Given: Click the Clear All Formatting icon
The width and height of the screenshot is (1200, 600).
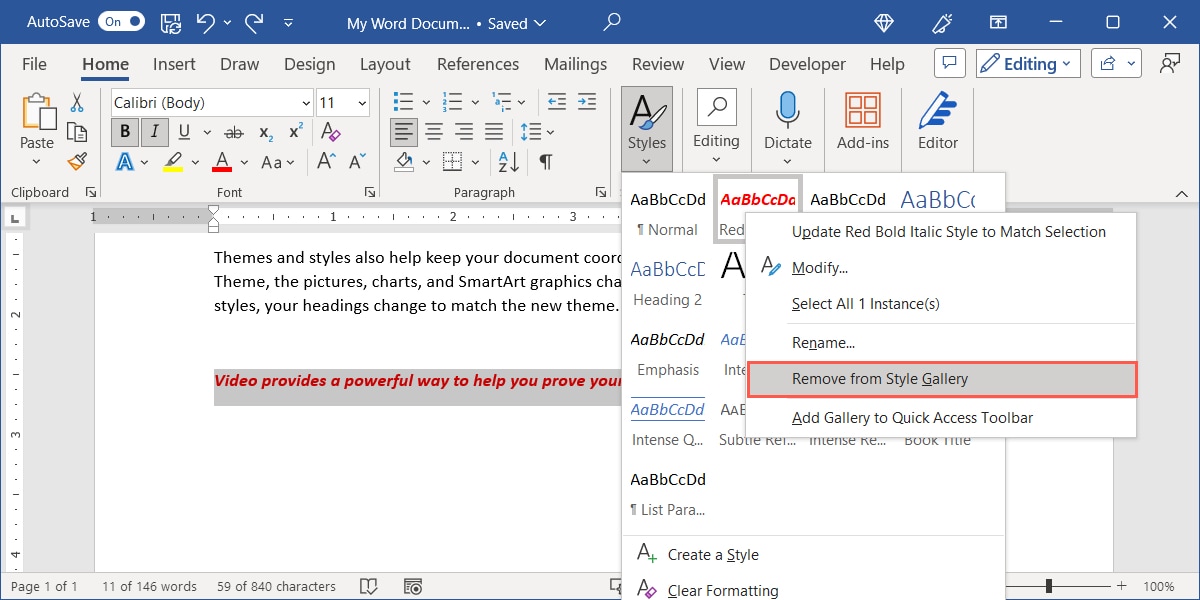Looking at the screenshot, I should click(329, 132).
